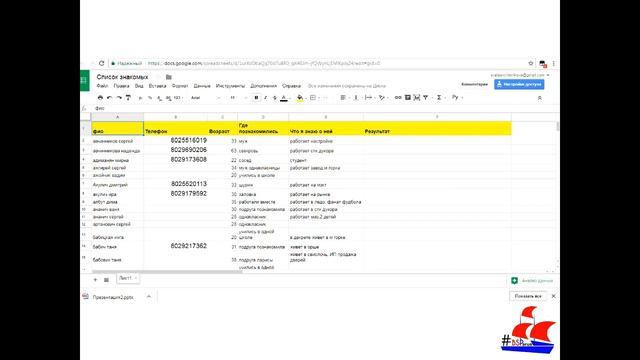Viewport: 640px width, 360px height.
Task: Select cell with phone 8029217362
Action: [x=176, y=246]
